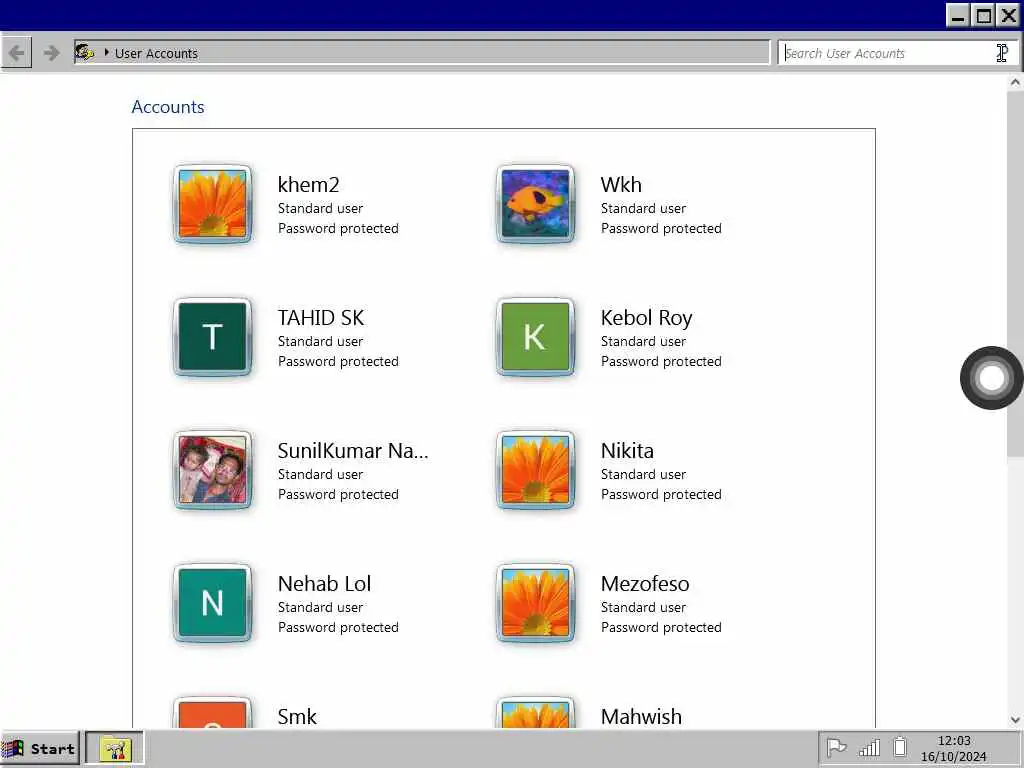The image size is (1024, 768).
Task: Select Mahwish account flower picture
Action: (x=536, y=713)
